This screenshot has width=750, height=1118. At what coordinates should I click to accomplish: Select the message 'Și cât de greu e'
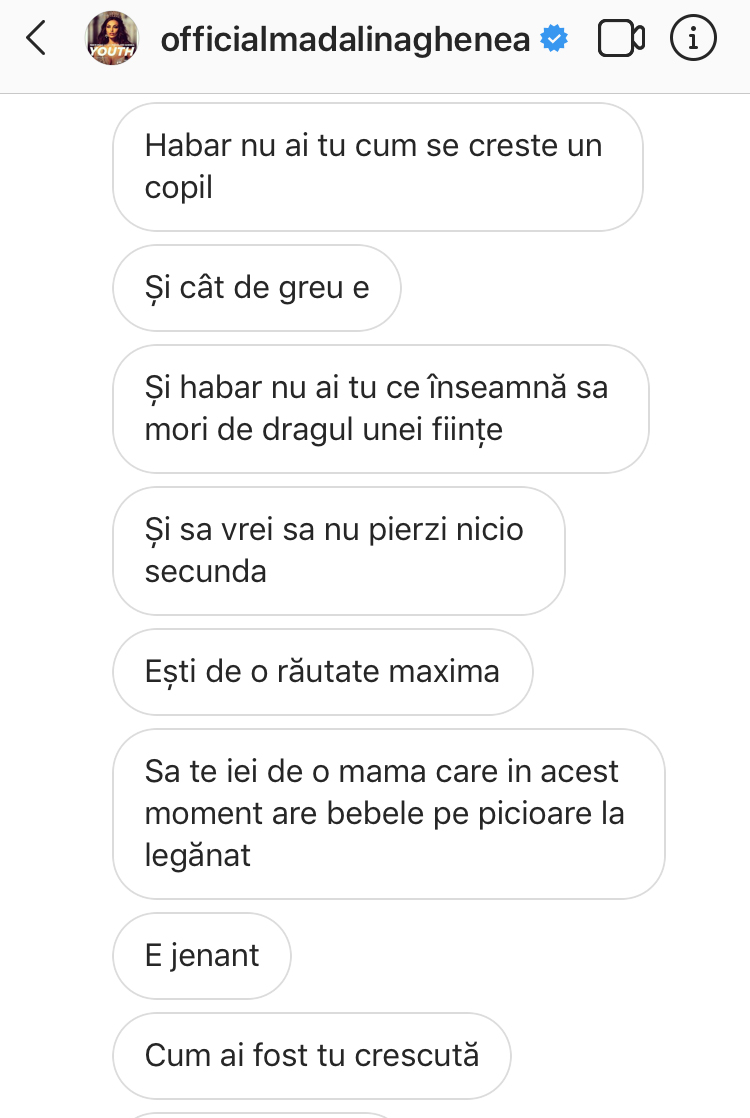coord(257,288)
